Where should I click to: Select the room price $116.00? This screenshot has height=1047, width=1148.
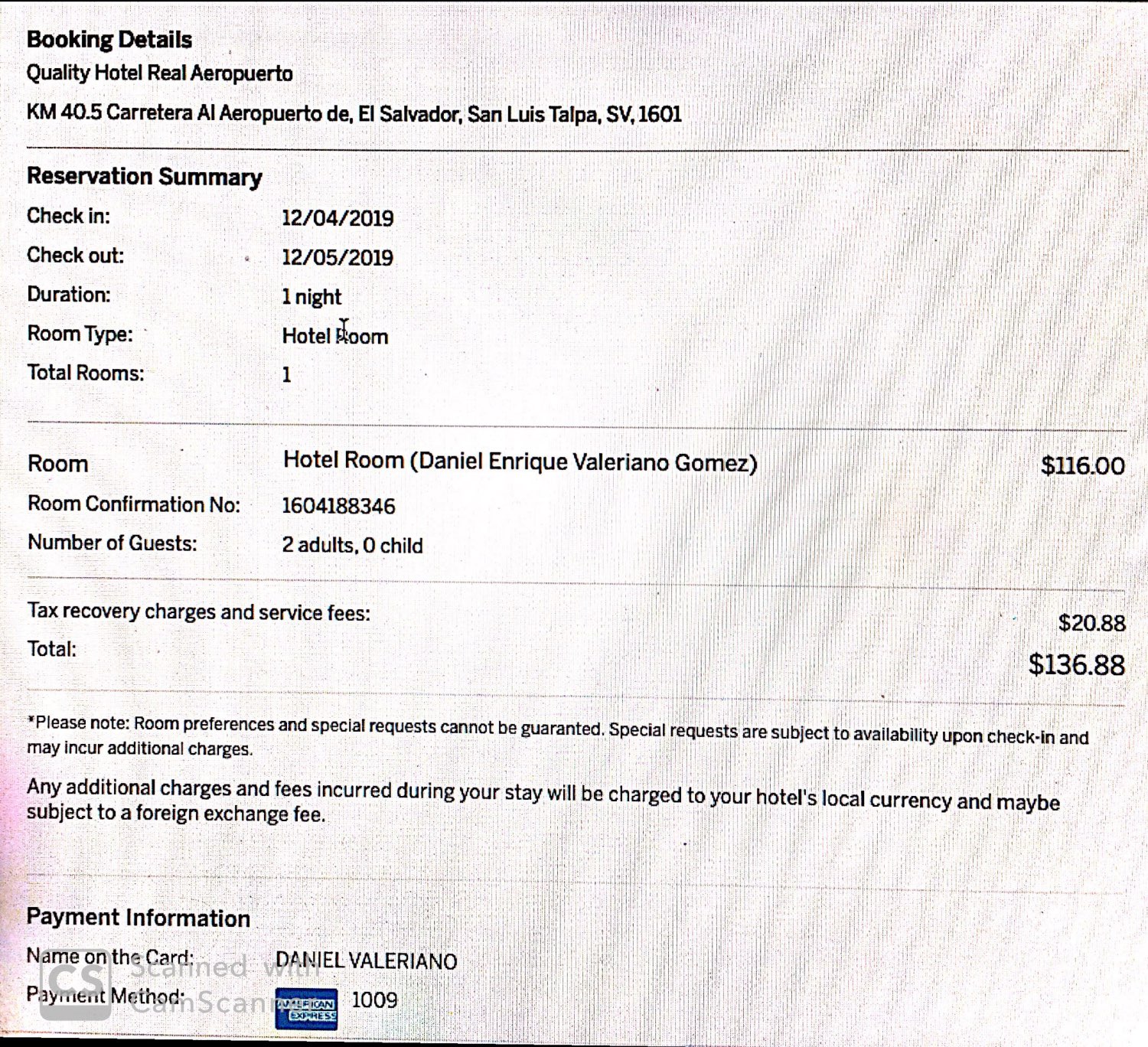(1083, 465)
